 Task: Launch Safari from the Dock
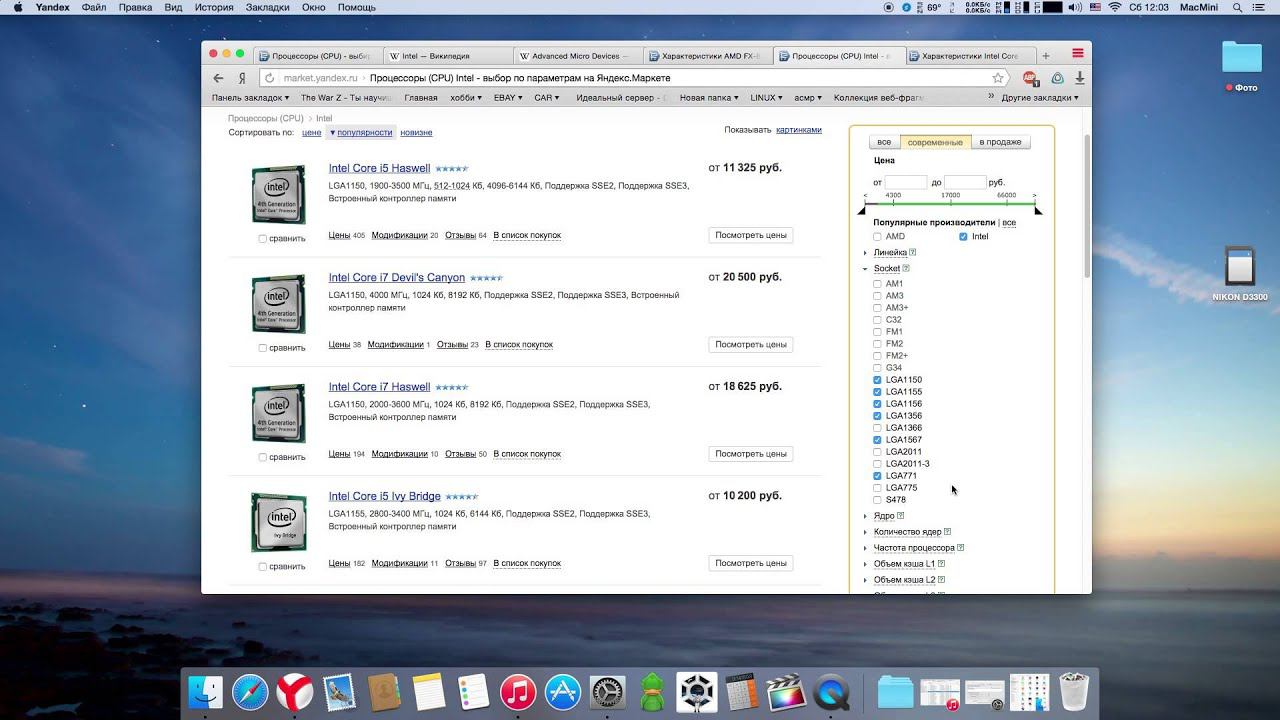[x=250, y=692]
